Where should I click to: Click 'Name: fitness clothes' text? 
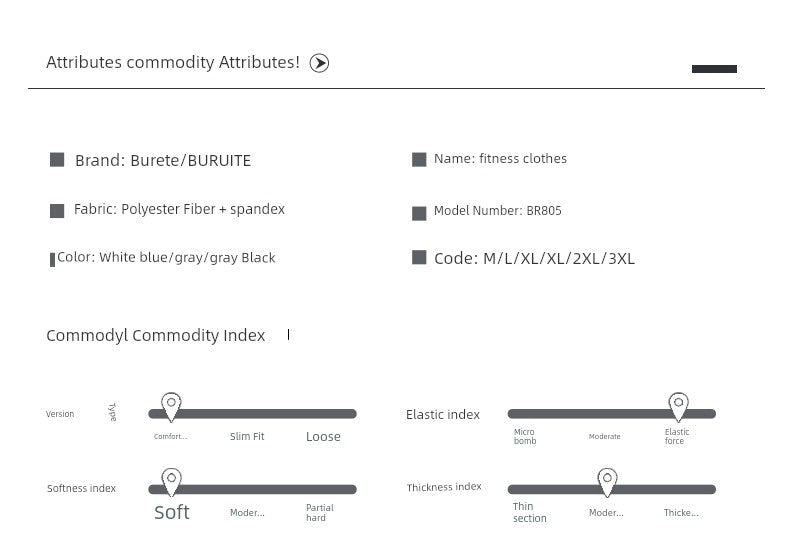click(500, 159)
